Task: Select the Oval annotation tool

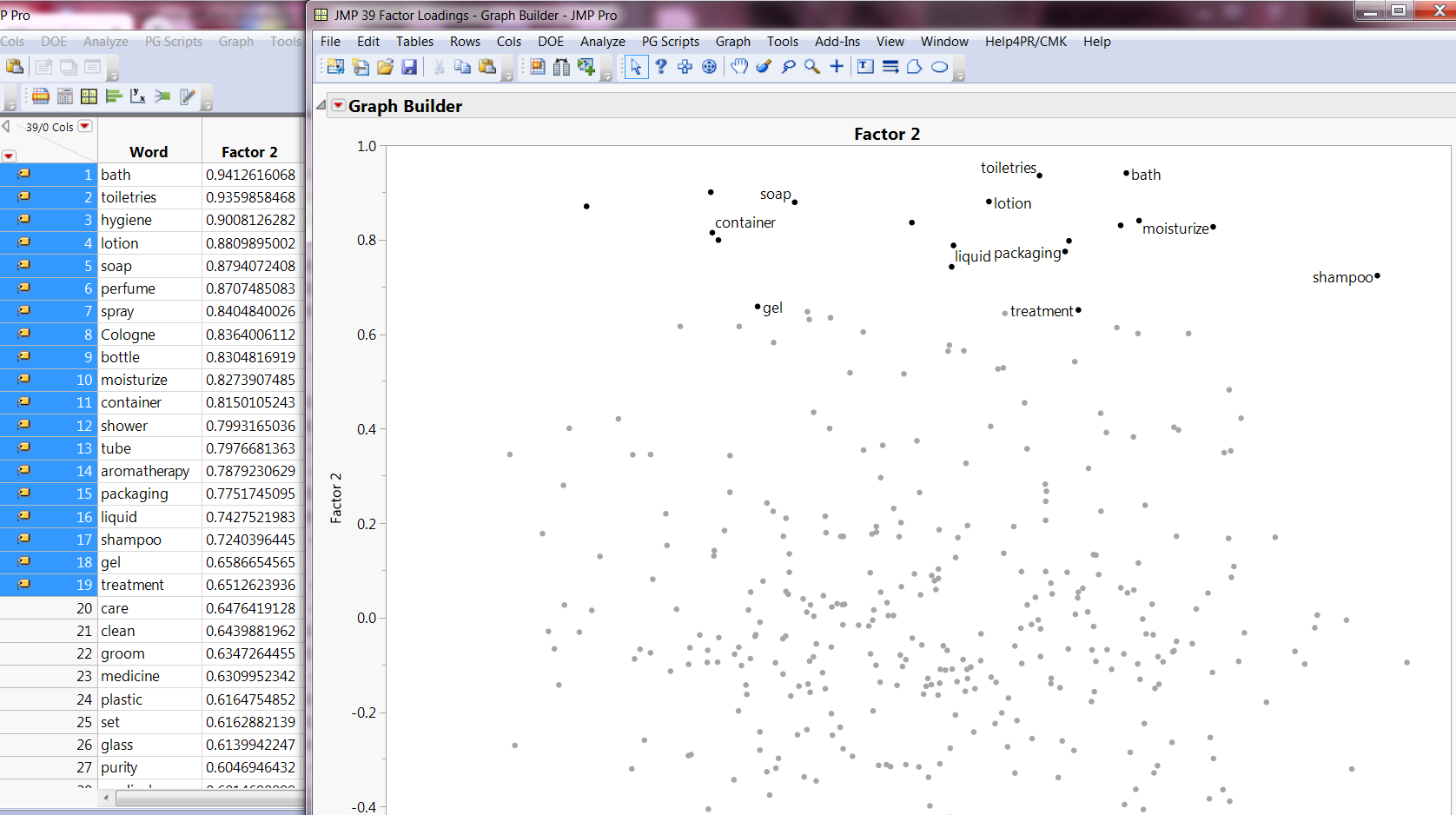Action: [x=938, y=66]
